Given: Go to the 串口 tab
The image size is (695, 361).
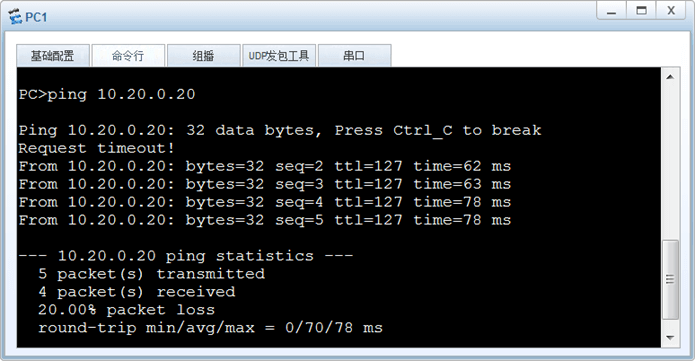Looking at the screenshot, I should coord(354,56).
